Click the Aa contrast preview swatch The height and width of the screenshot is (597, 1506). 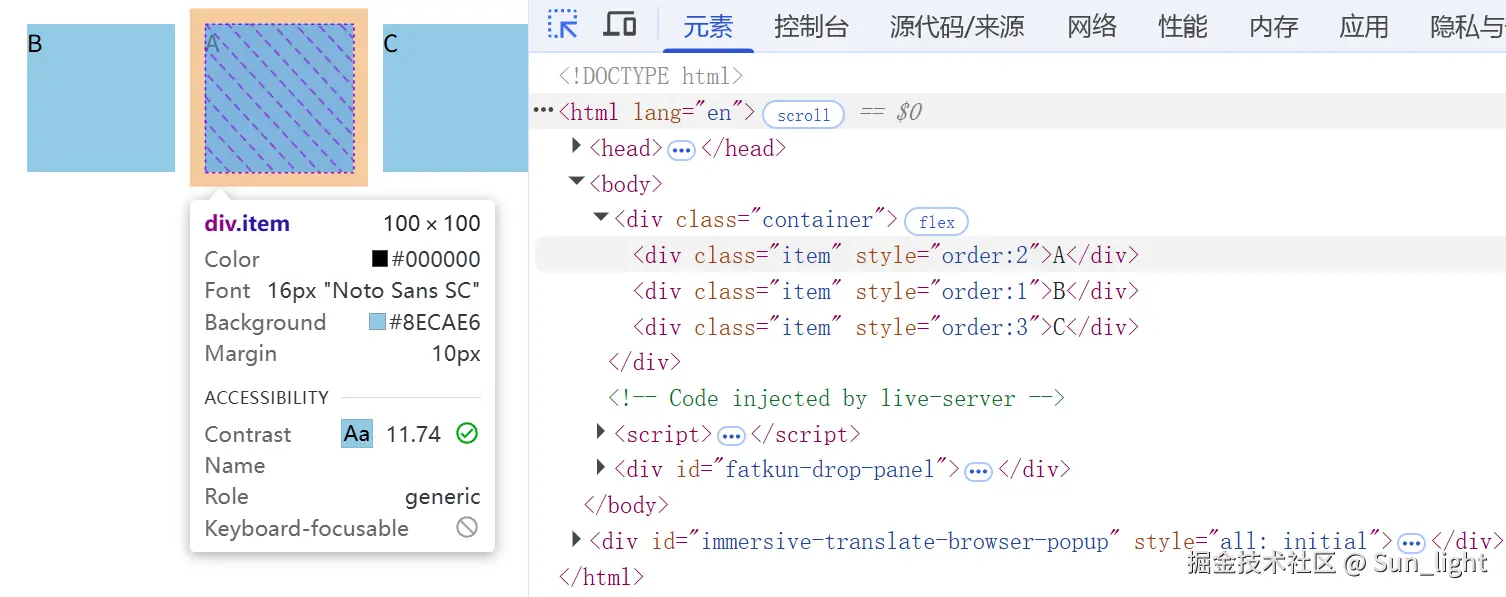click(x=357, y=434)
